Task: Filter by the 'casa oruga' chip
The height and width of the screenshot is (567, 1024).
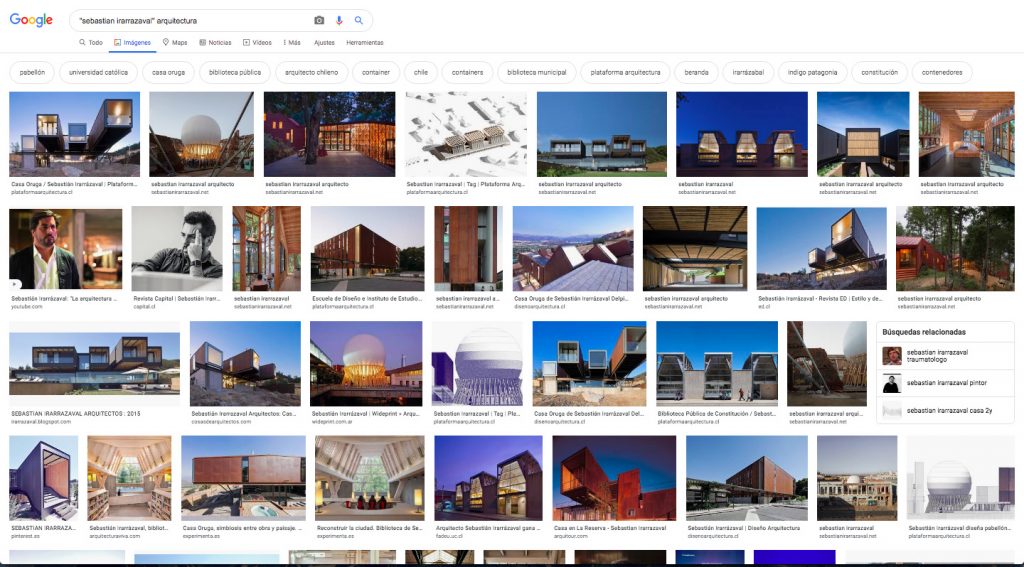Action: 168,72
